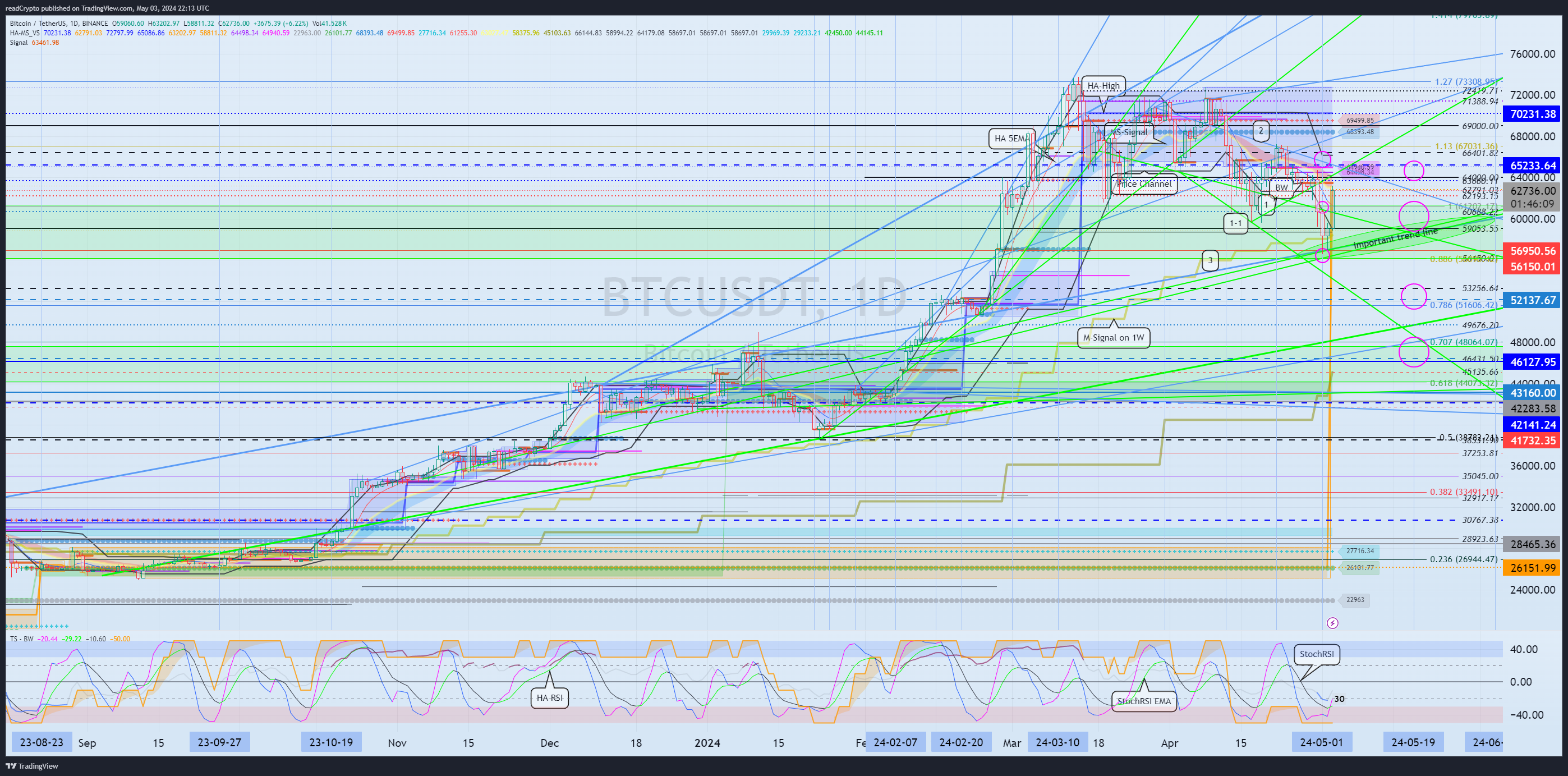The image size is (1568, 776).
Task: Click the 24-02-07 date marker
Action: [x=895, y=742]
